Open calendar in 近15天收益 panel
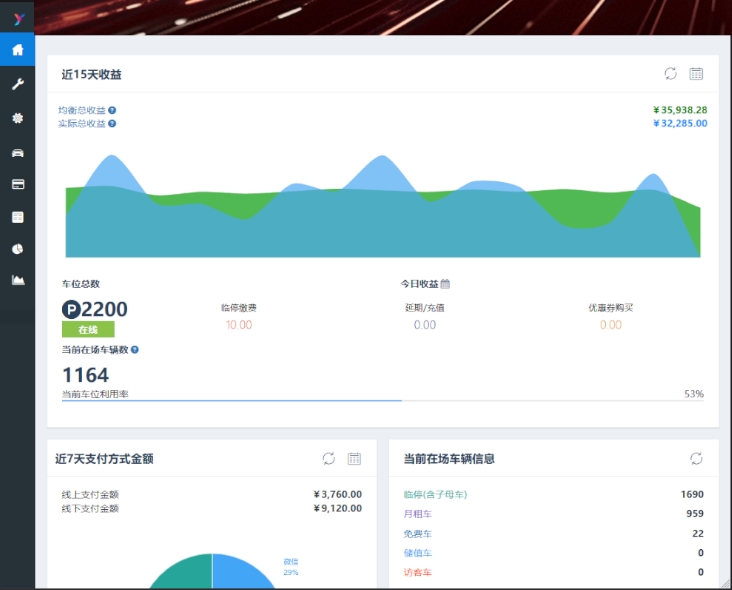 tap(697, 74)
